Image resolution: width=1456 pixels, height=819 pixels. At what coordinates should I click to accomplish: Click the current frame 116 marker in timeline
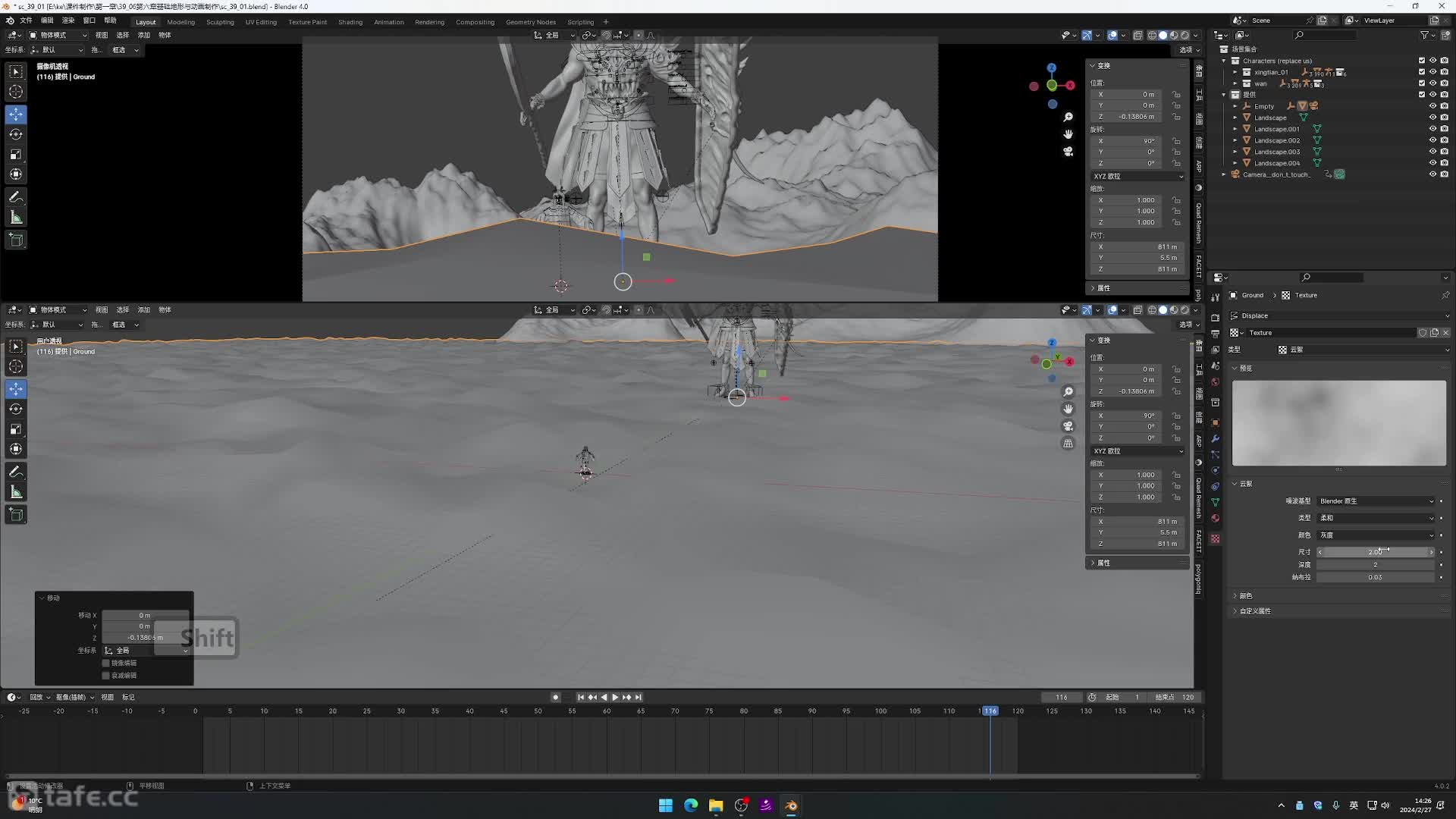coord(990,711)
